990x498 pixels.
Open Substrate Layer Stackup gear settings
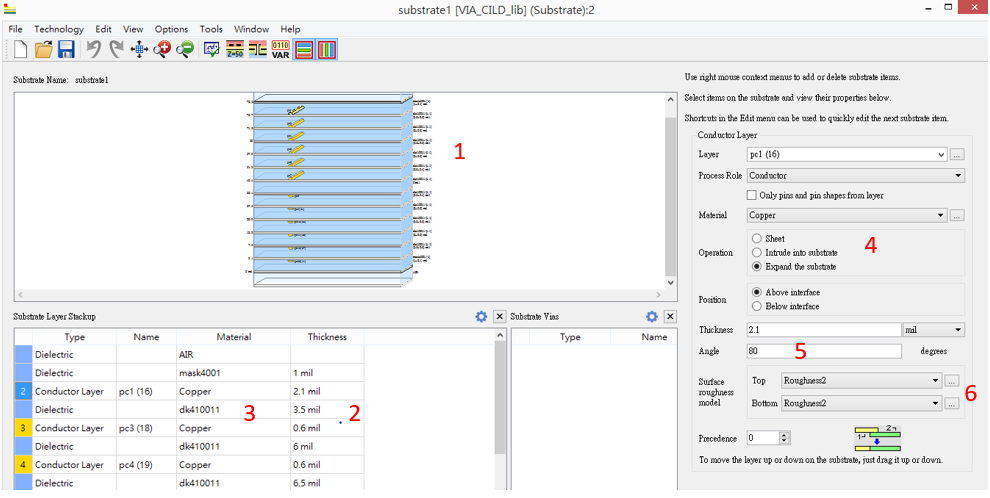pos(481,316)
